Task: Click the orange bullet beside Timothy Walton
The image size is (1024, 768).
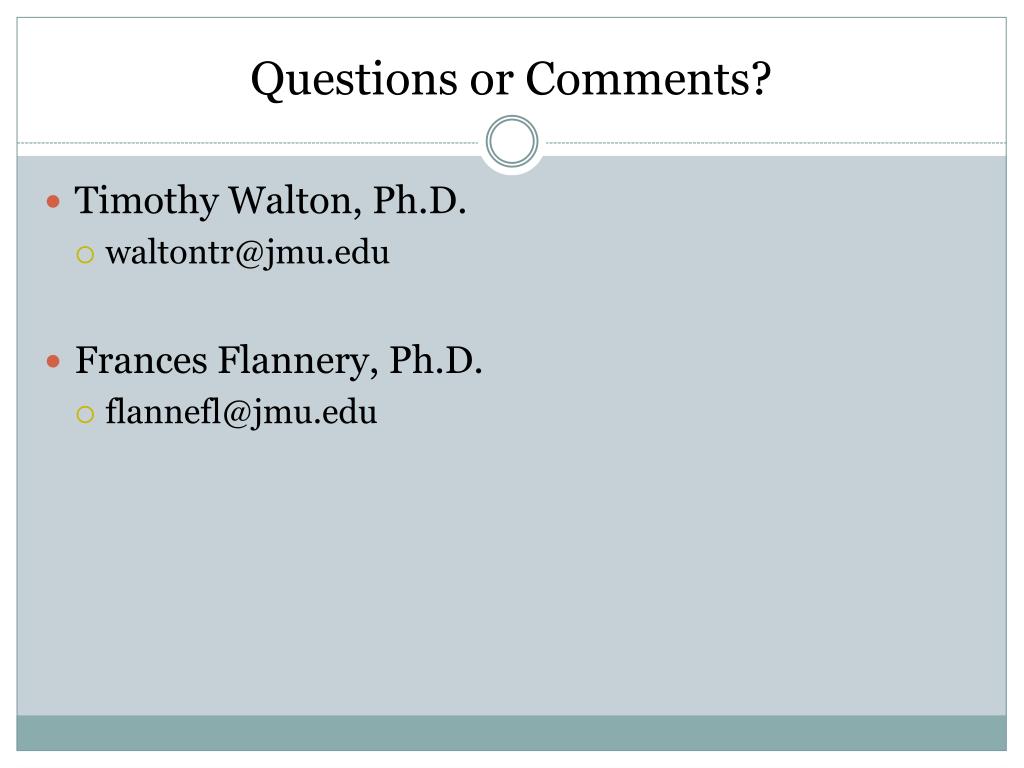Action: click(54, 201)
